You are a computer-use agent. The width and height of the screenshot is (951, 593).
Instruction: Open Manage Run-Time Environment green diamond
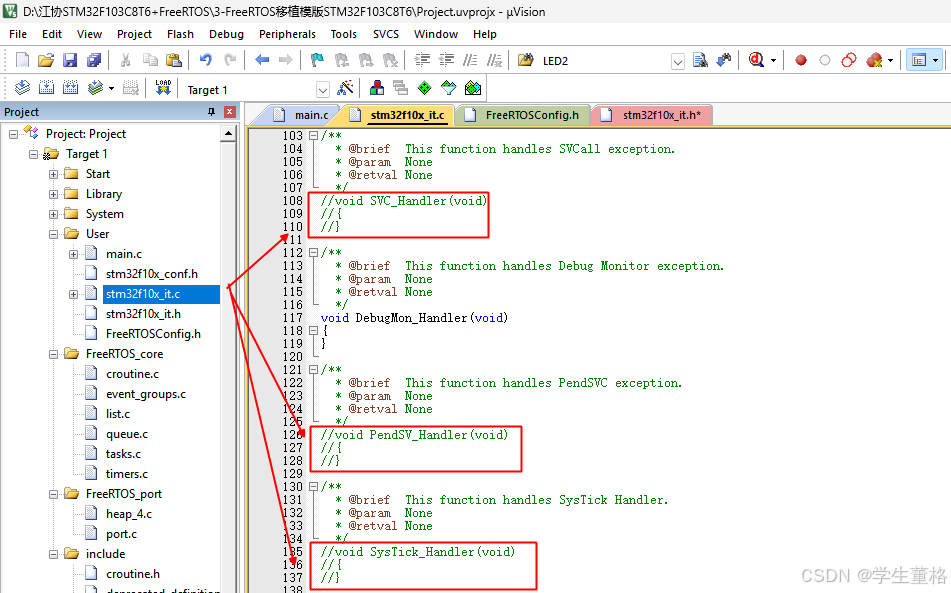coord(425,89)
